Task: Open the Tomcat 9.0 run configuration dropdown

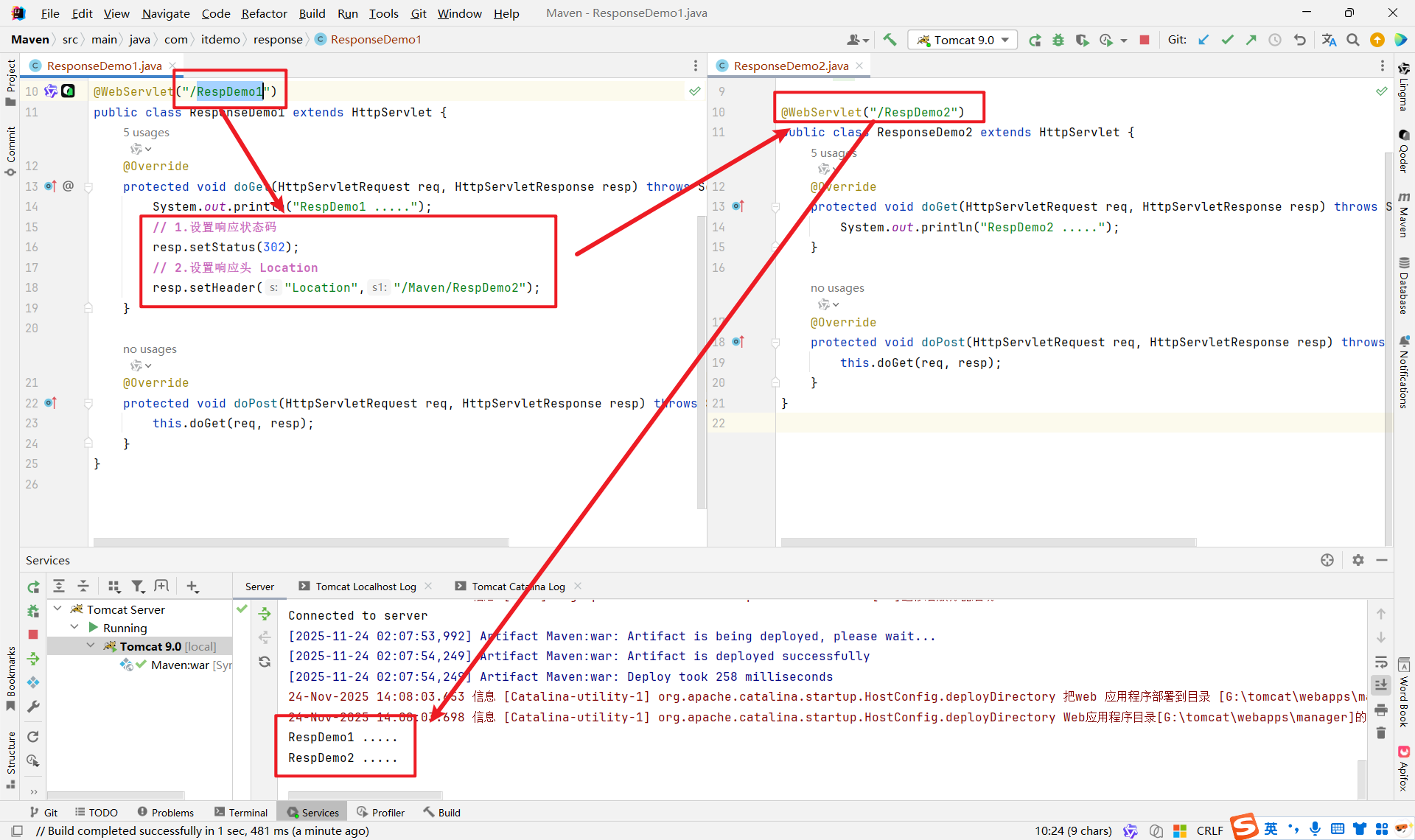Action: (964, 40)
